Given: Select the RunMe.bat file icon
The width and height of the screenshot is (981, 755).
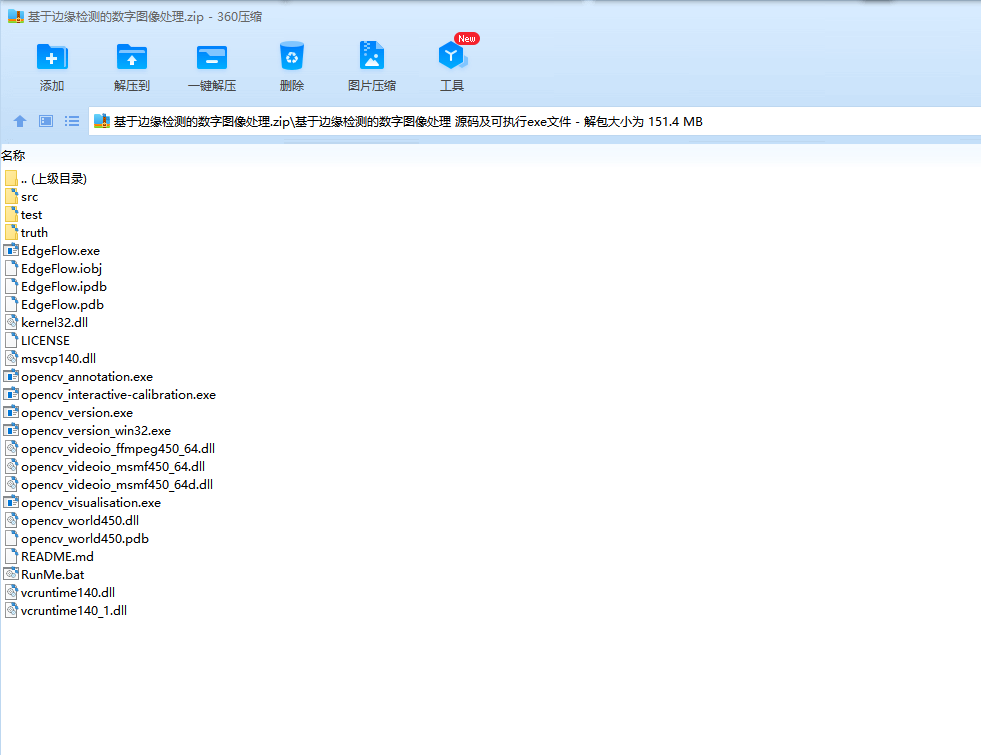Looking at the screenshot, I should pos(11,574).
